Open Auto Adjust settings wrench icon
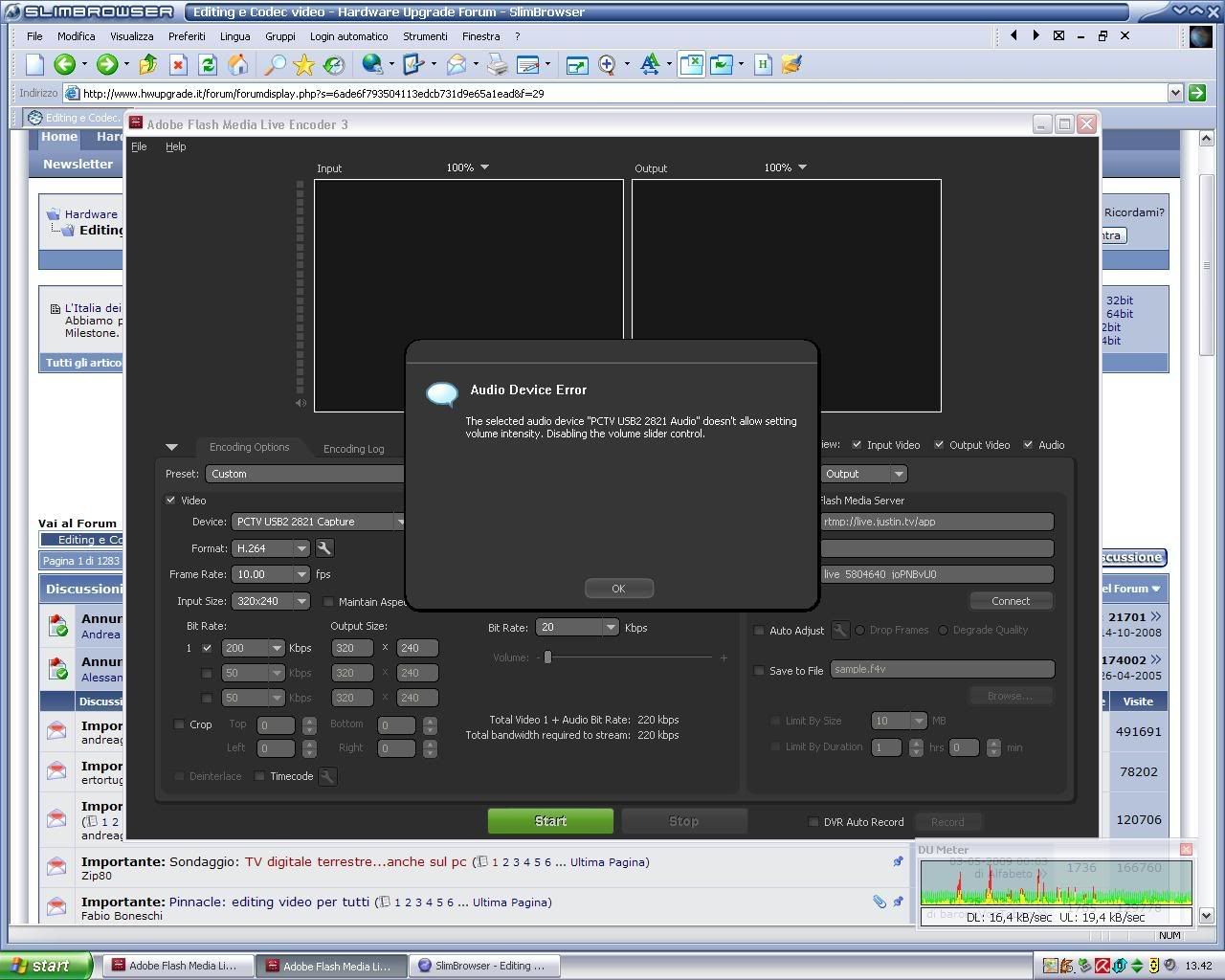 (x=839, y=630)
